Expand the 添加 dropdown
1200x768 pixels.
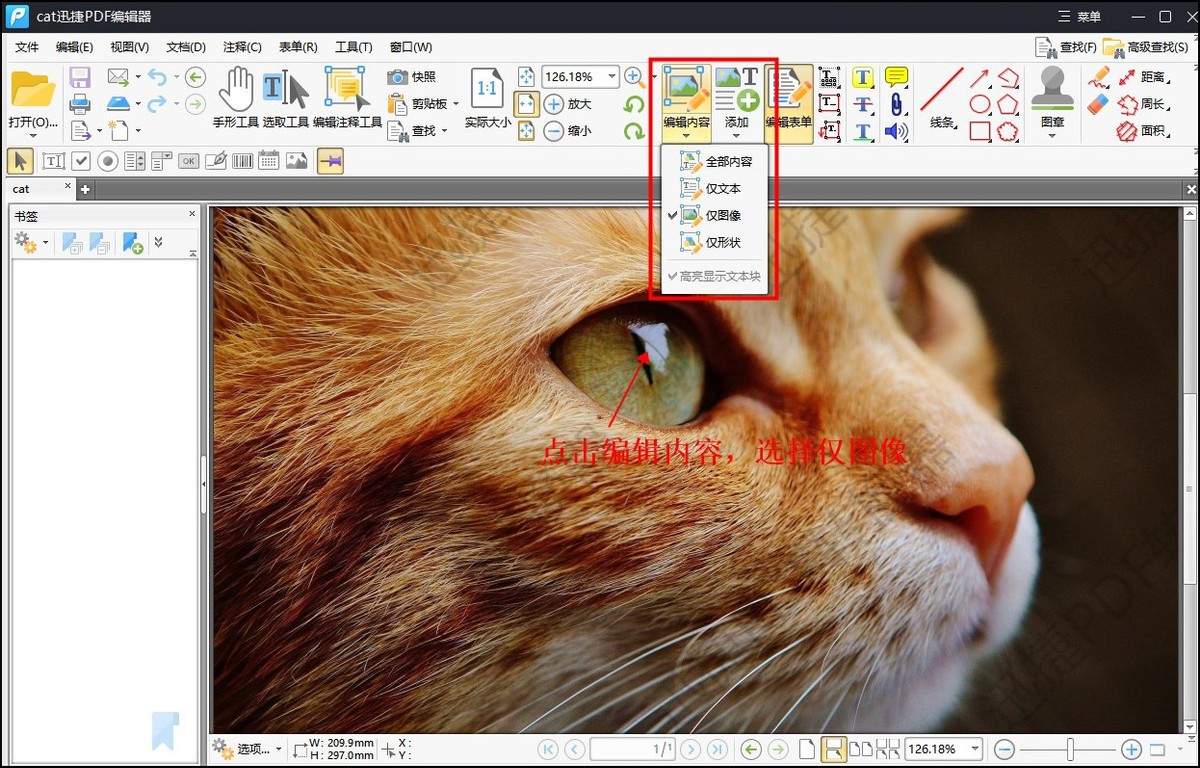(x=737, y=136)
